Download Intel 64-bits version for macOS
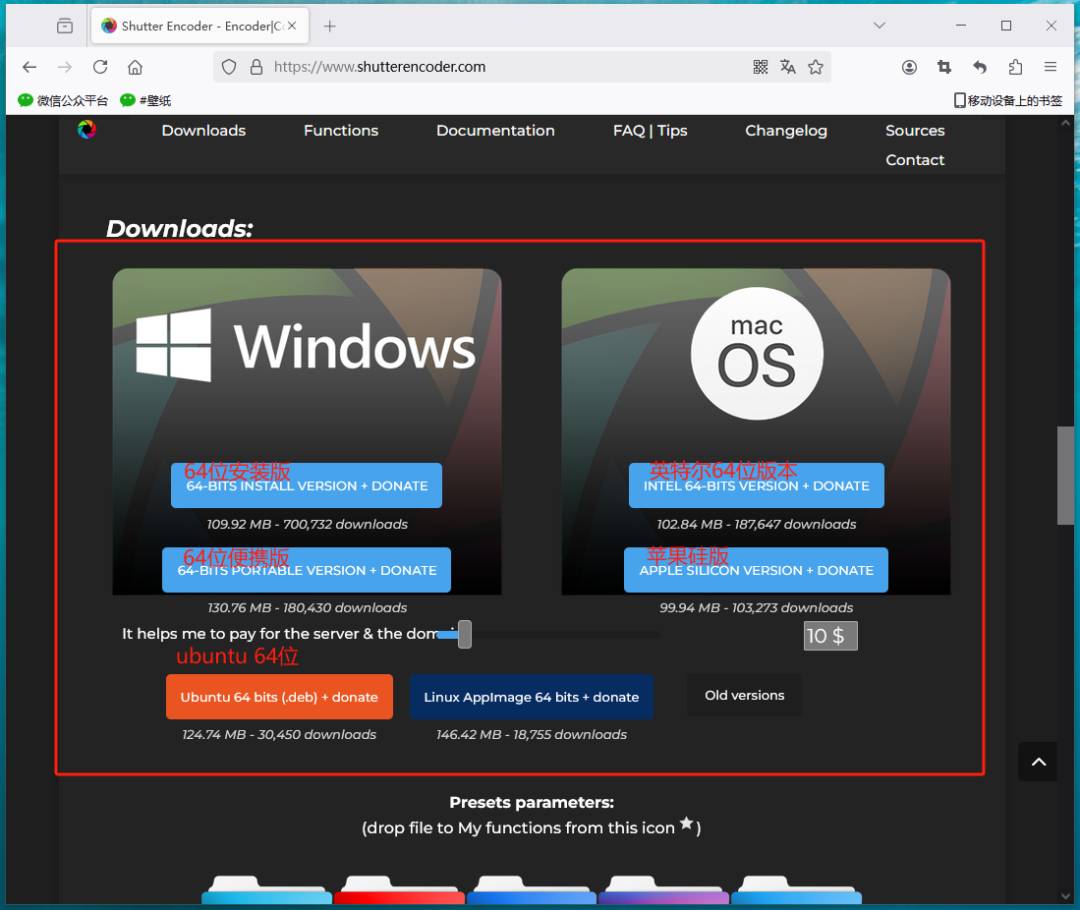The height and width of the screenshot is (910, 1080). [756, 486]
